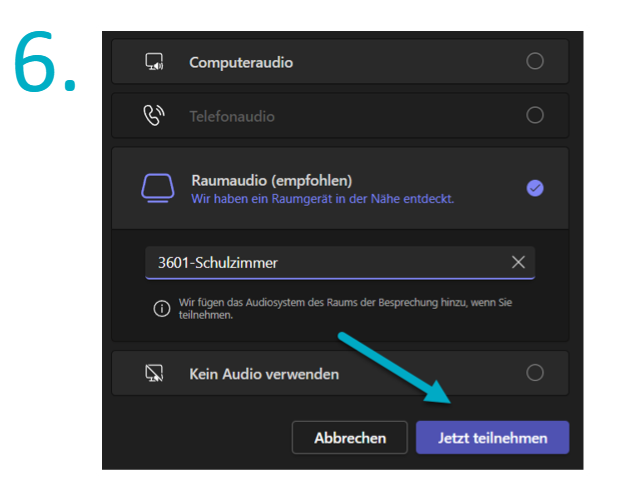
Task: Click the note 'Wir fügen das Audiosystem des Raums'
Action: click(345, 309)
